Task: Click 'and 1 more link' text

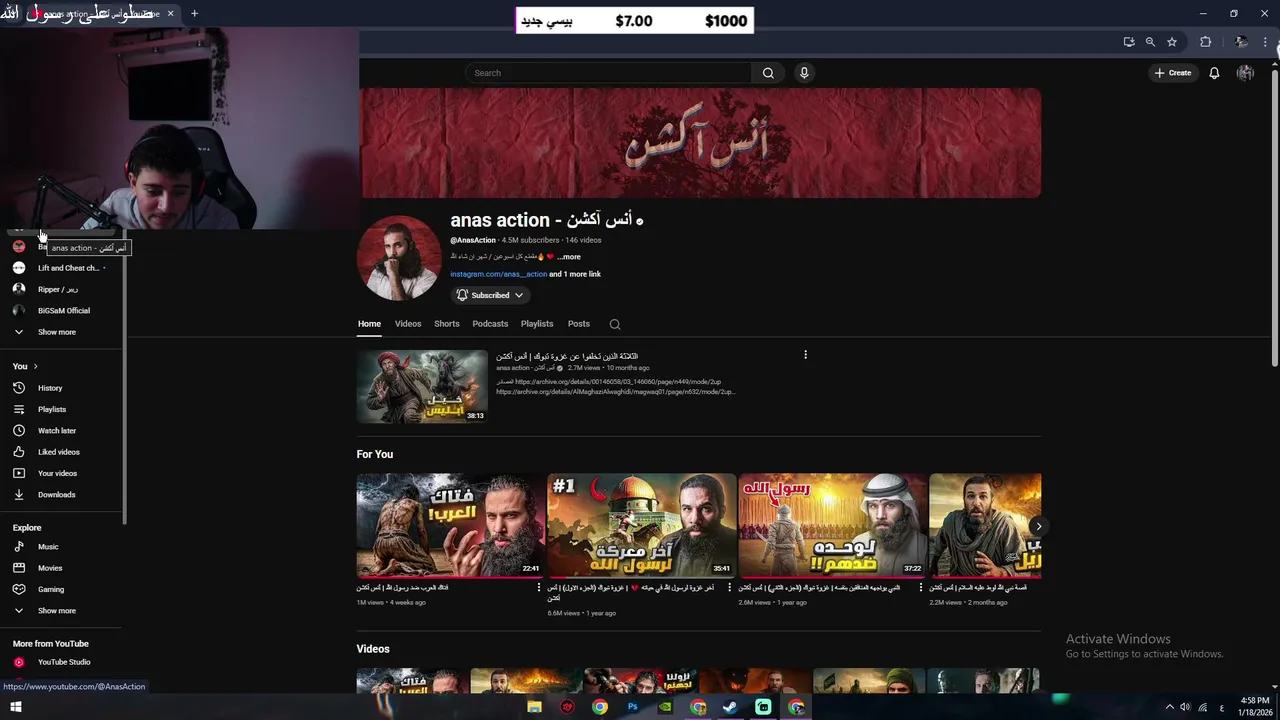Action: click(575, 274)
